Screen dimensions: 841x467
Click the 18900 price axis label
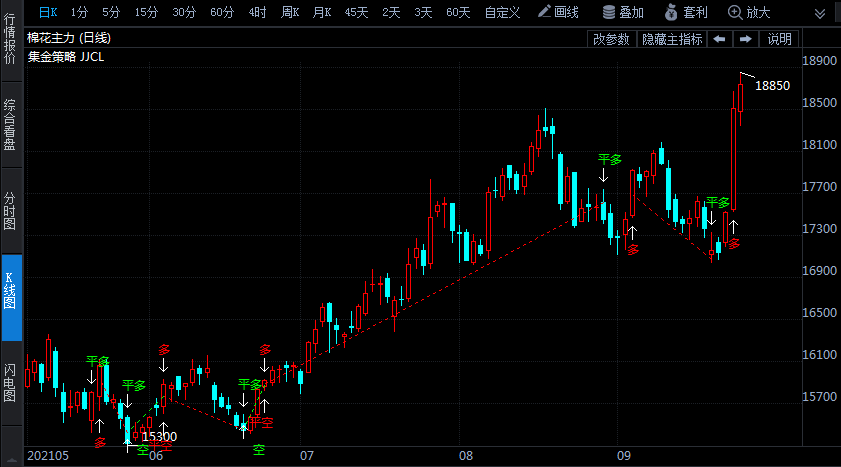pos(819,61)
